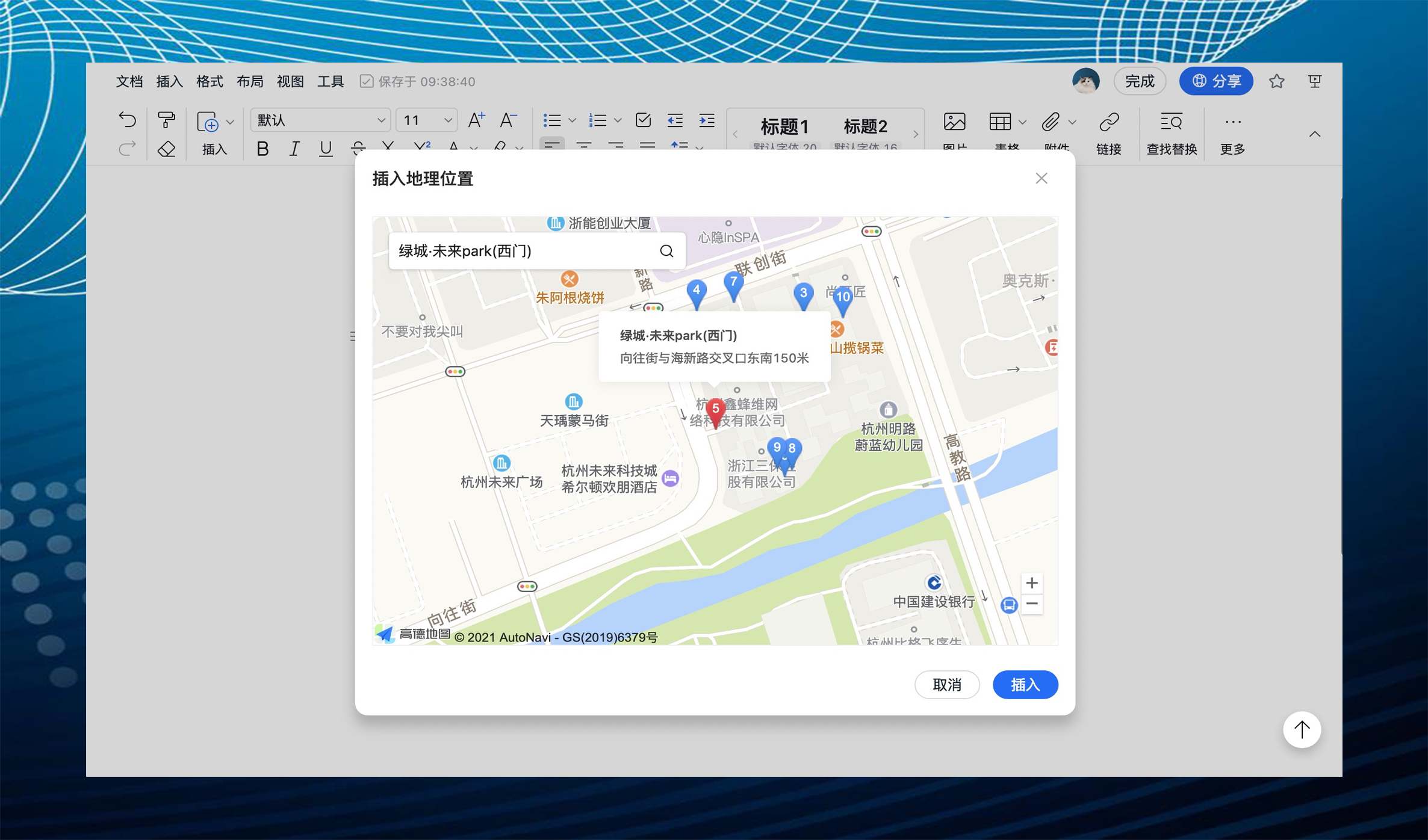Activate the format painter tool
Image resolution: width=1428 pixels, height=840 pixels.
tap(167, 120)
